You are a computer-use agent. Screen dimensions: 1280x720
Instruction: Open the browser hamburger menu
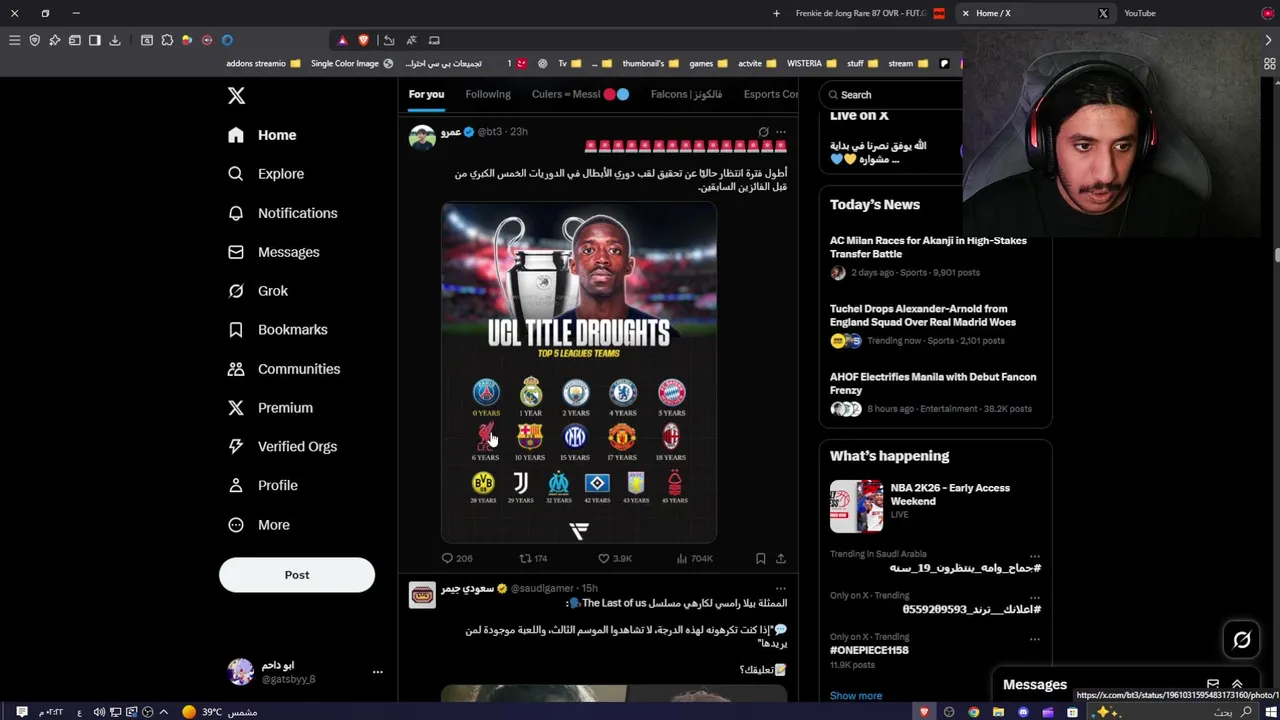click(x=14, y=40)
